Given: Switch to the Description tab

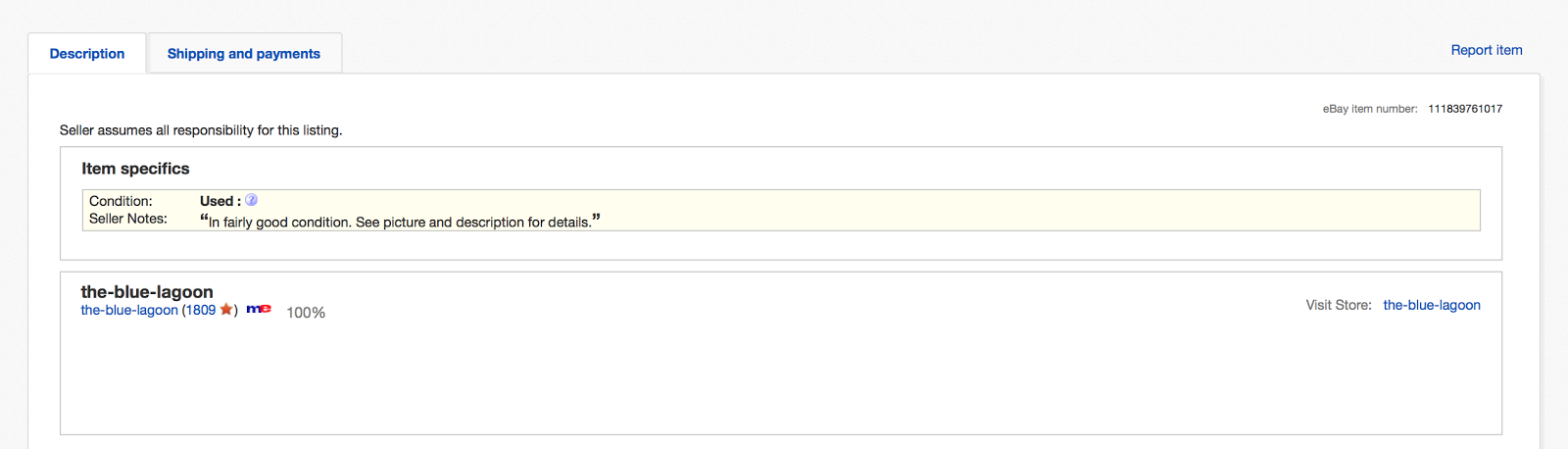Looking at the screenshot, I should pos(87,54).
